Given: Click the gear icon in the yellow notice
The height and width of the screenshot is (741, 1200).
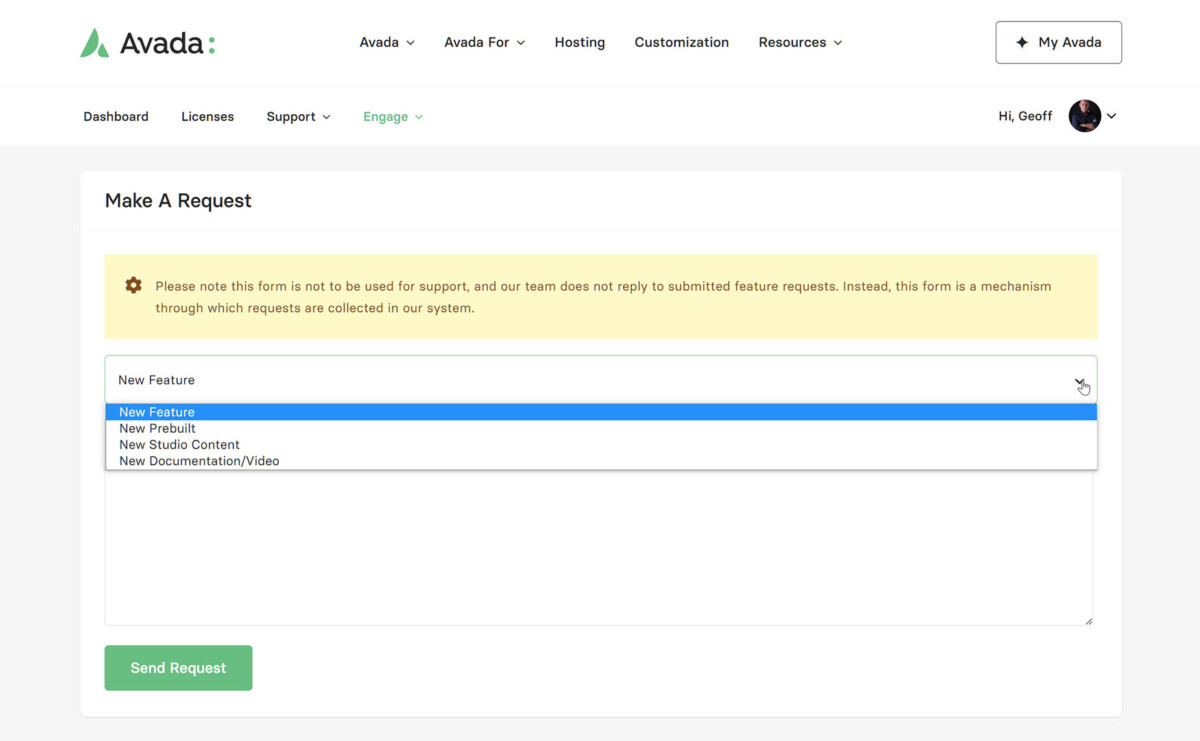Looking at the screenshot, I should [133, 286].
